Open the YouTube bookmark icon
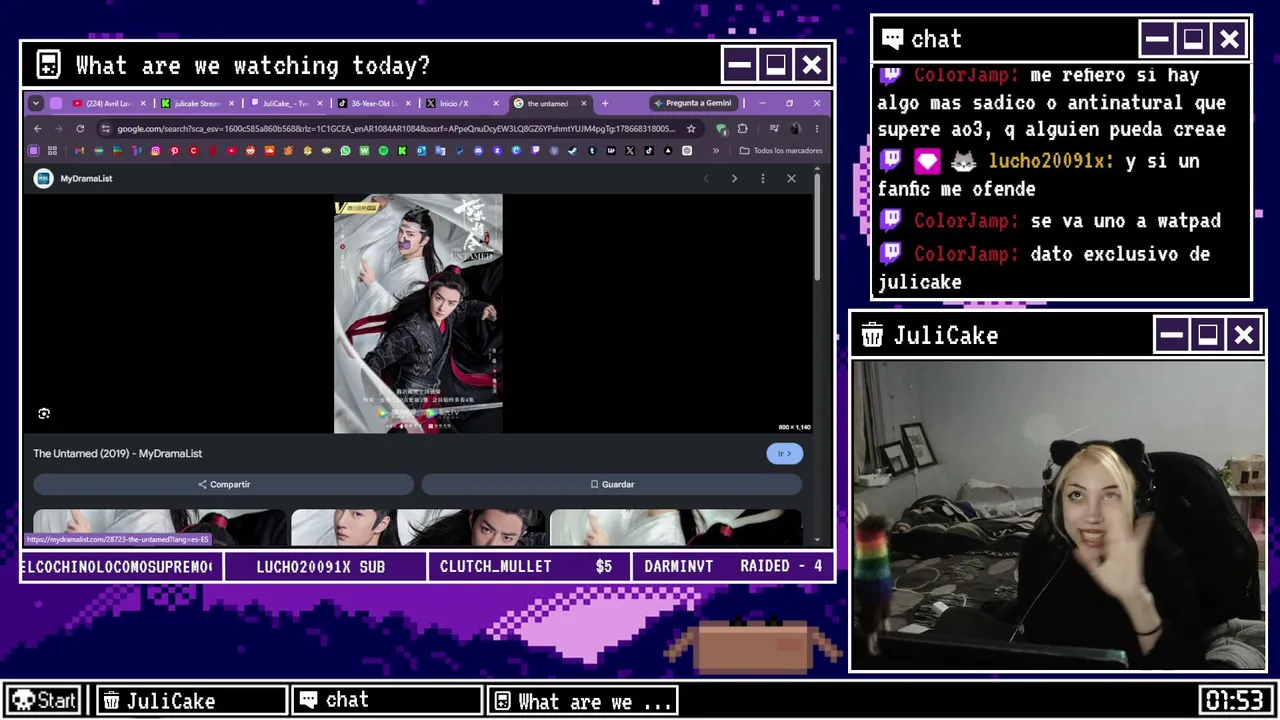Screen dimensions: 1280x720 pyautogui.click(x=231, y=151)
